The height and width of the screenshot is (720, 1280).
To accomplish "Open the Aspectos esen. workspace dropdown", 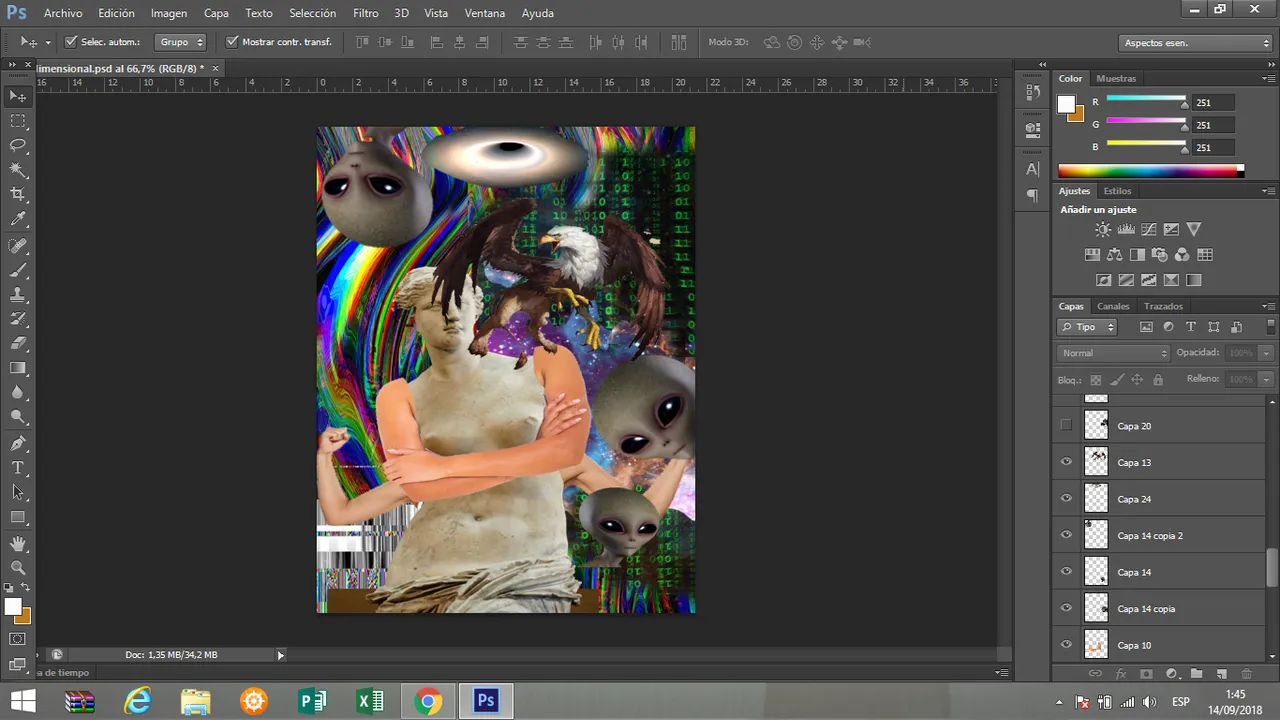I will pos(1195,43).
